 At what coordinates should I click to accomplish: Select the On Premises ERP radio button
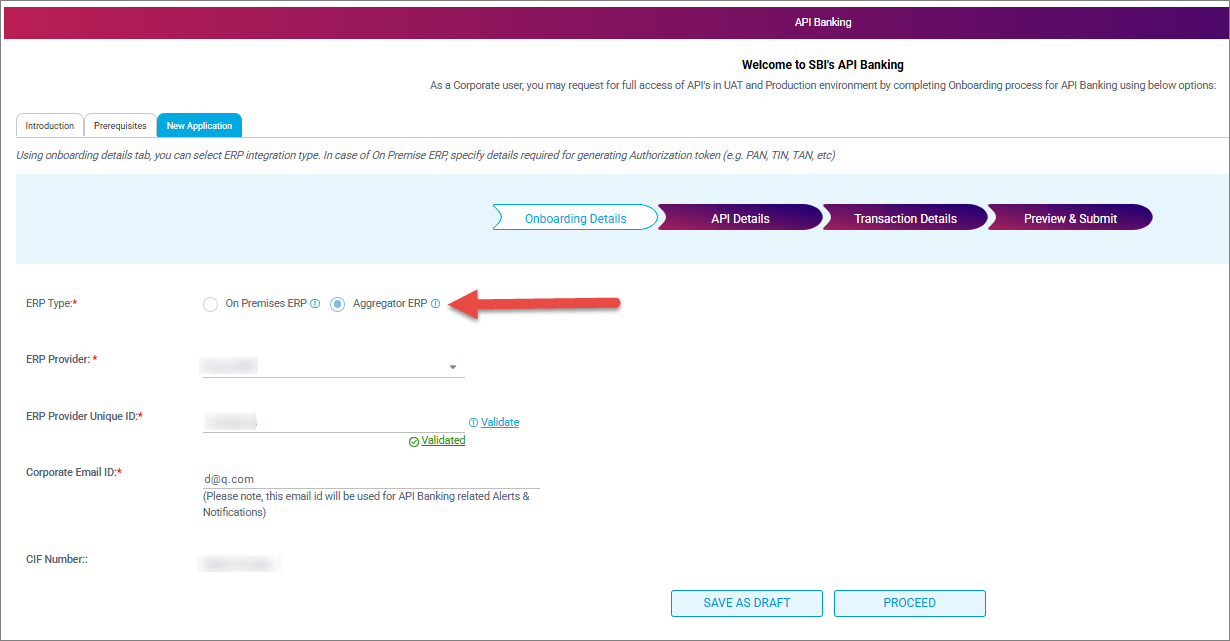[210, 304]
